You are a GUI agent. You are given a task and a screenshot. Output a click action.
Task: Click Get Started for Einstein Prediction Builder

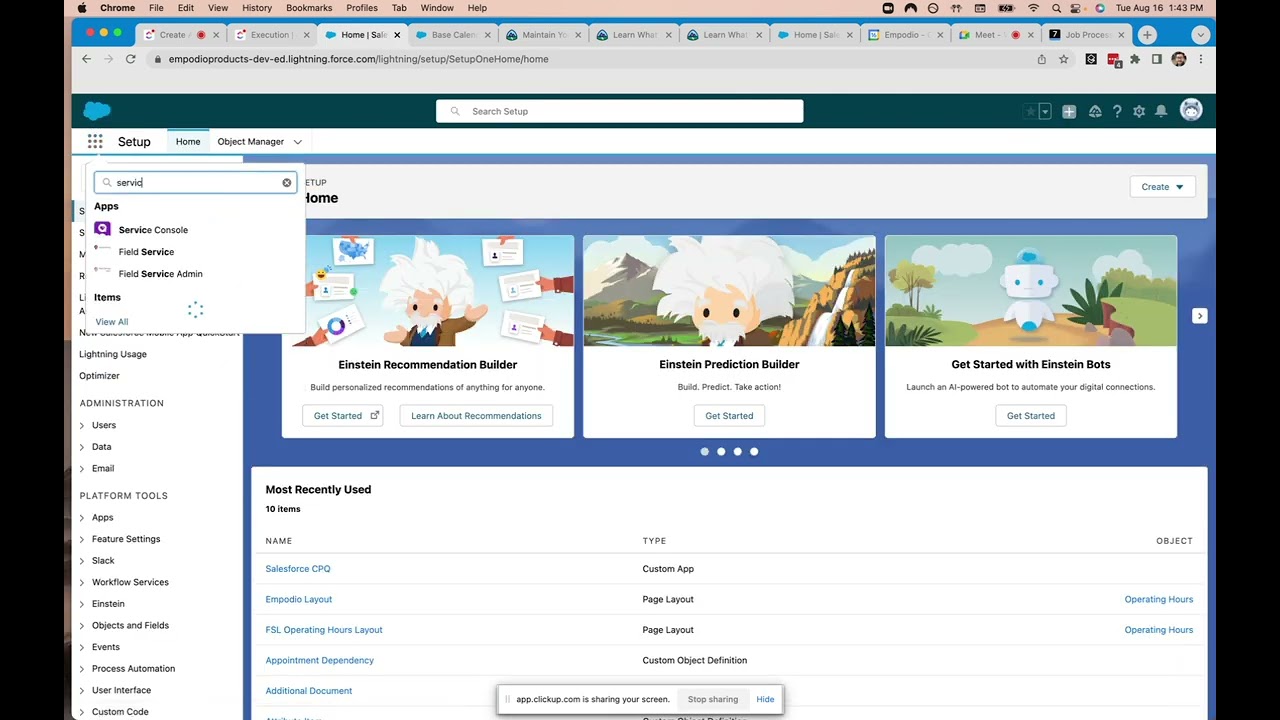coord(729,416)
